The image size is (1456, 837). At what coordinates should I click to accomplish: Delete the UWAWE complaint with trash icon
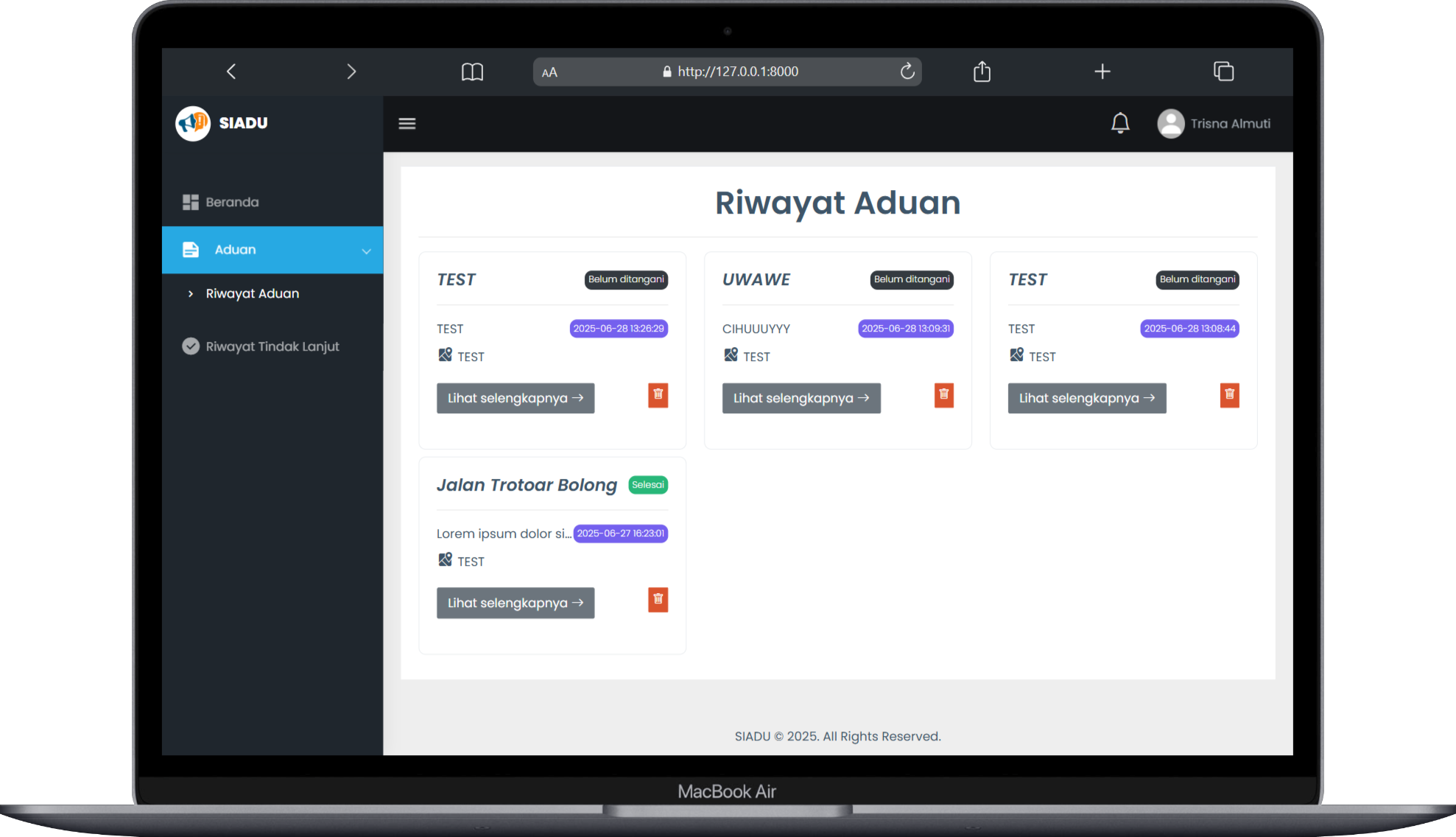click(x=943, y=395)
